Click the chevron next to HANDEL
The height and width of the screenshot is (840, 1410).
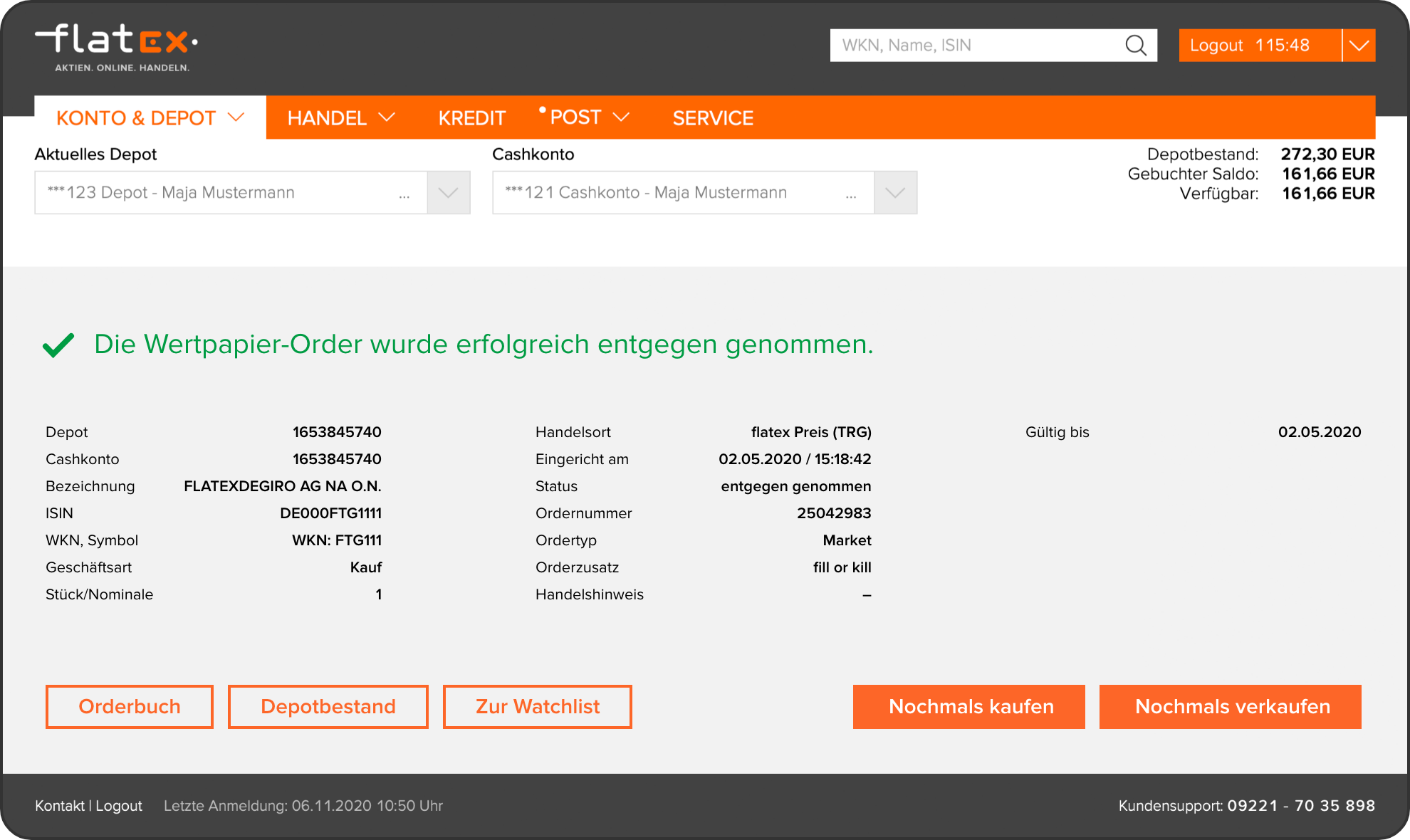(386, 118)
